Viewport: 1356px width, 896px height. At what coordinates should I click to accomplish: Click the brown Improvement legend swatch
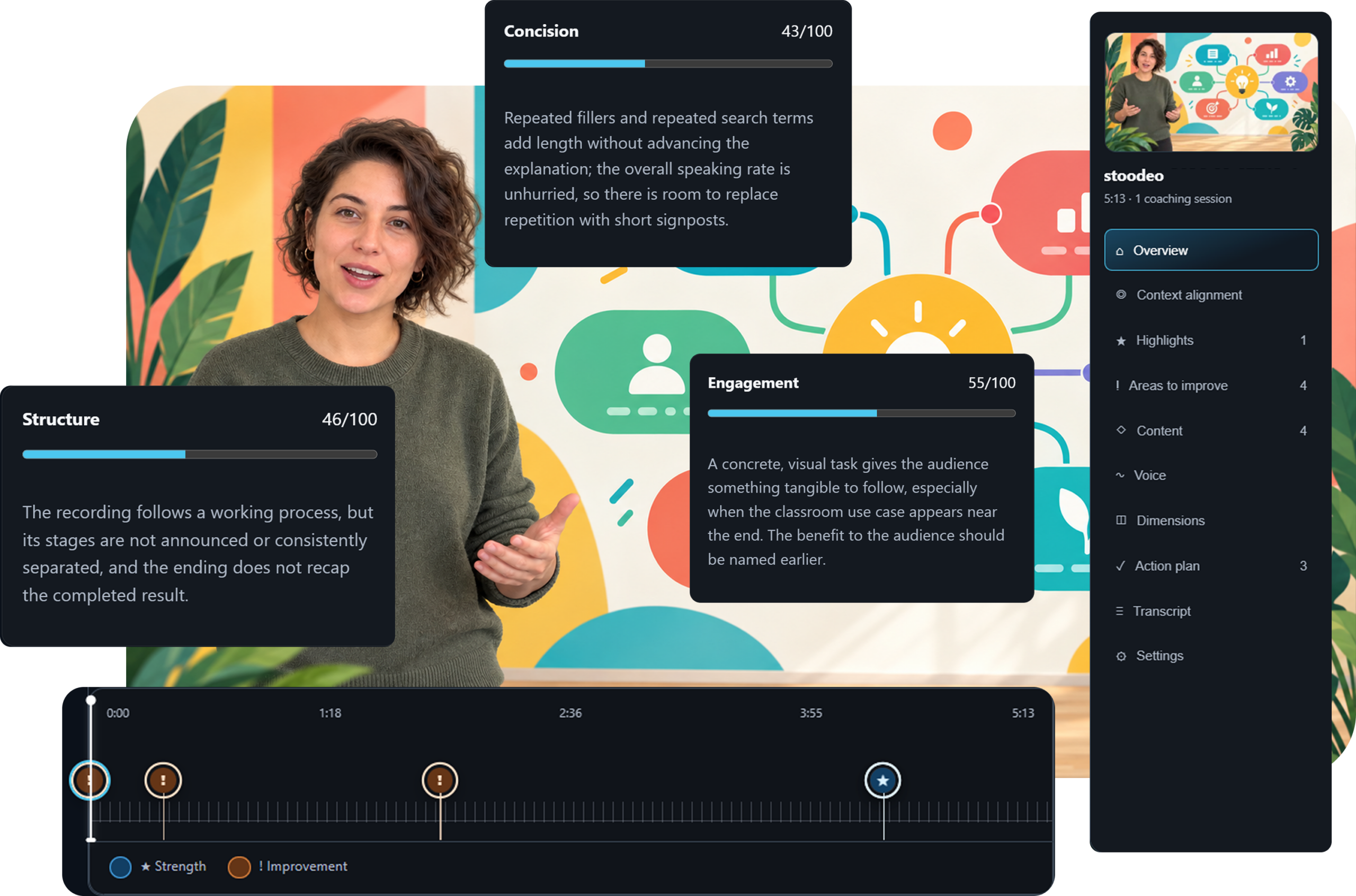[239, 867]
